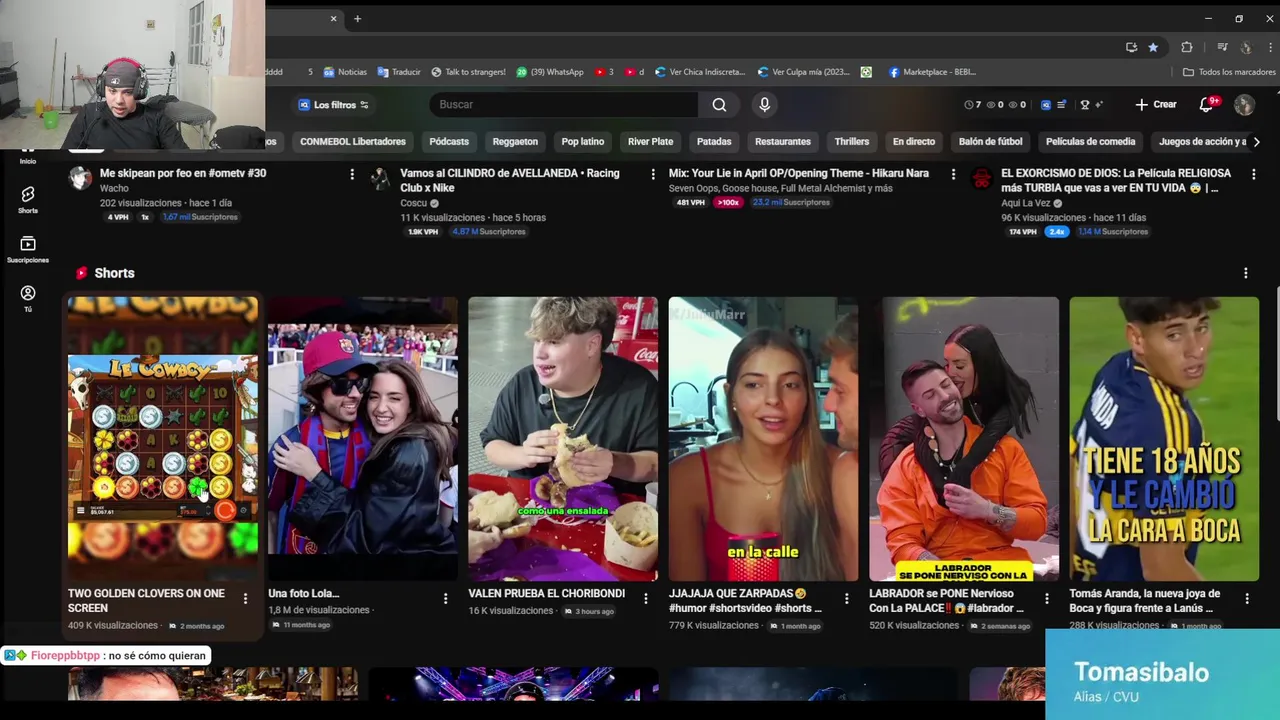Select the CONMEBOL Libertadores chip
The image size is (1280, 720).
coord(353,142)
